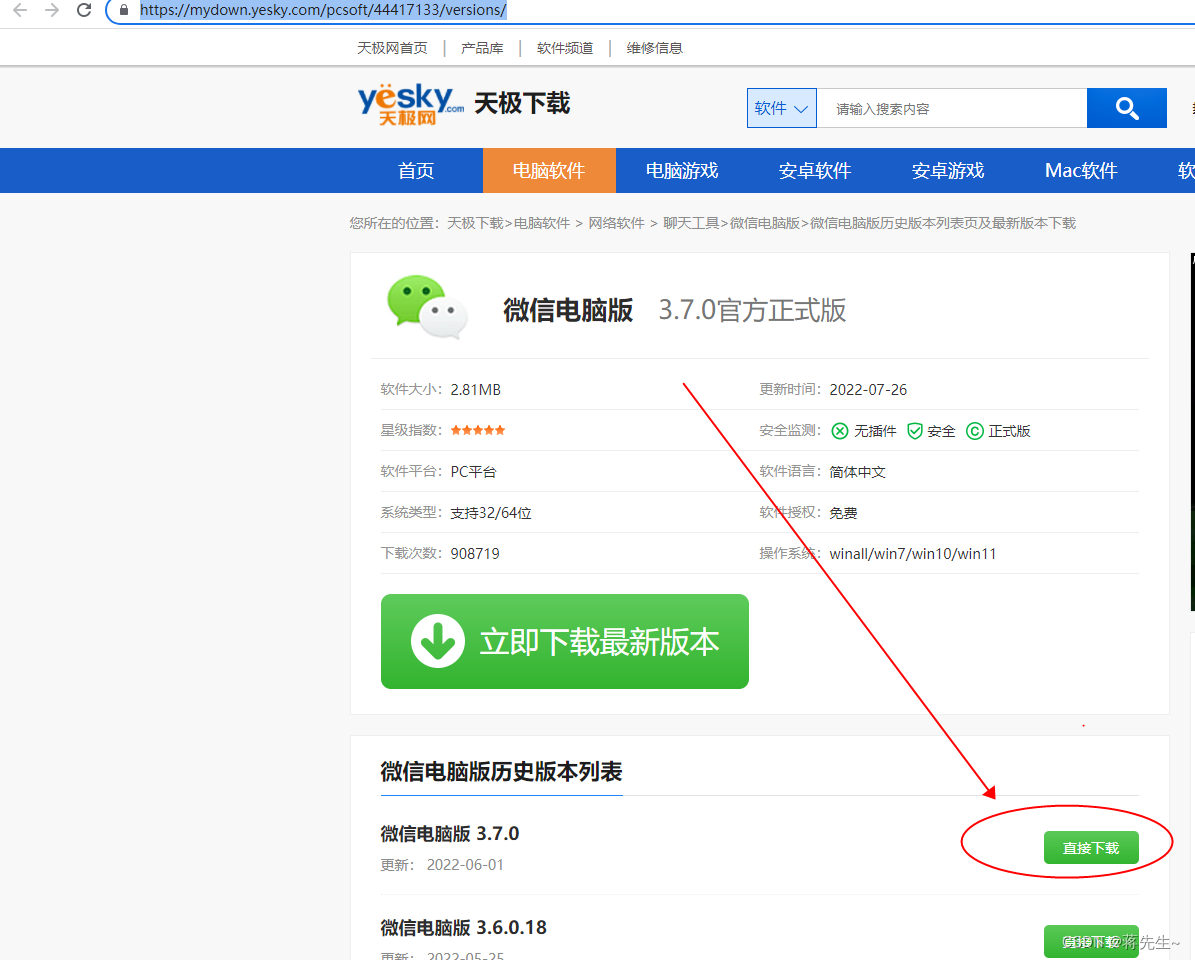Click 立即下载最新版本 green button
Image resolution: width=1195 pixels, height=960 pixels.
click(x=565, y=642)
